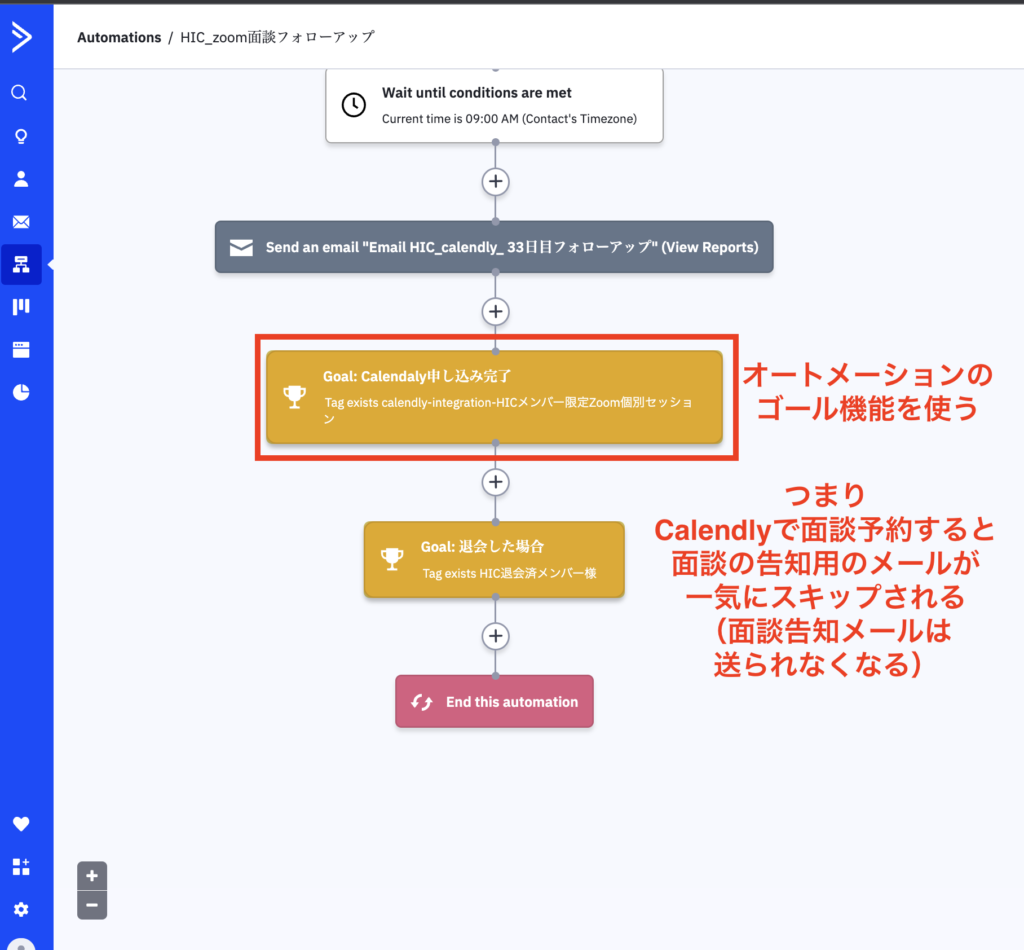Add step below Calendaly申し込み完了 goal
This screenshot has height=950, width=1024.
tap(496, 483)
